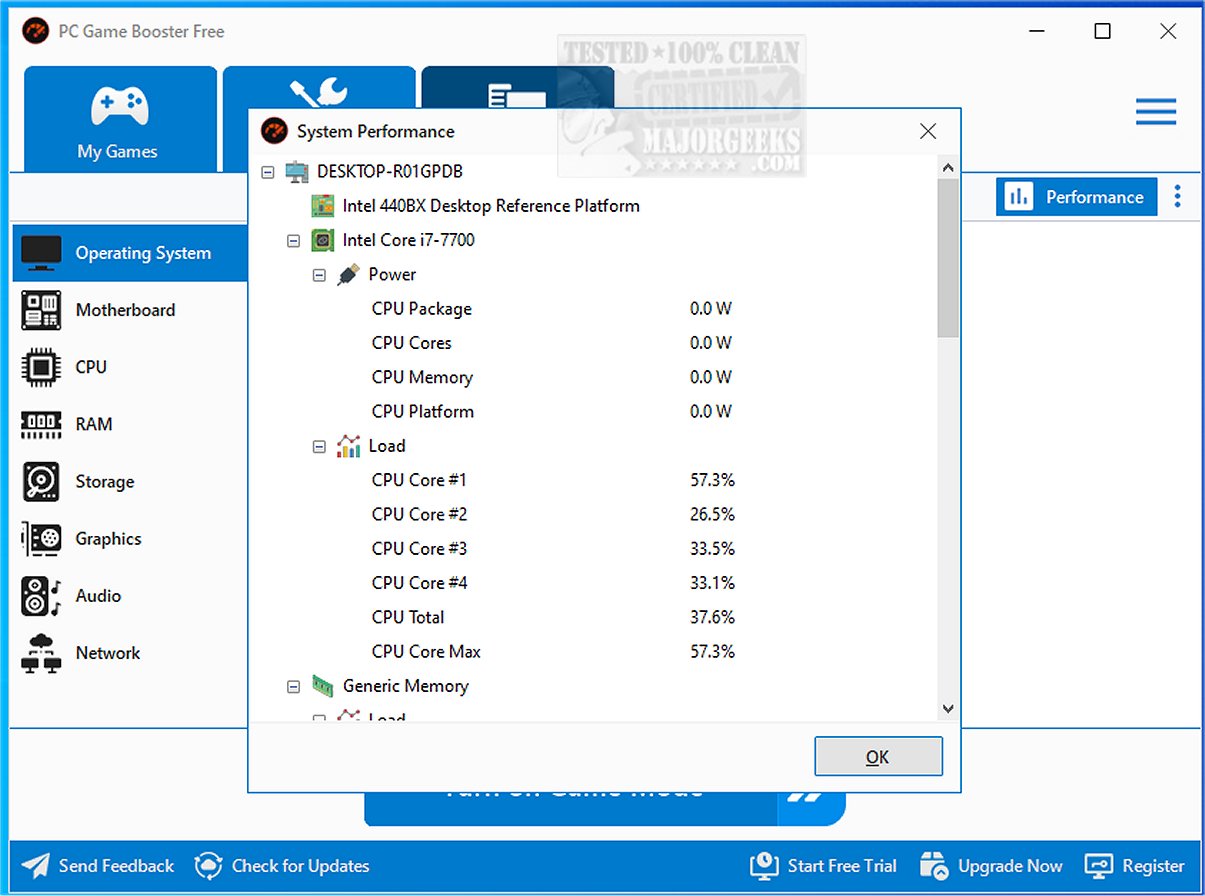Screen dimensions: 1205x896
Task: Click the 26.5% value for Core #2
Action: 712,514
